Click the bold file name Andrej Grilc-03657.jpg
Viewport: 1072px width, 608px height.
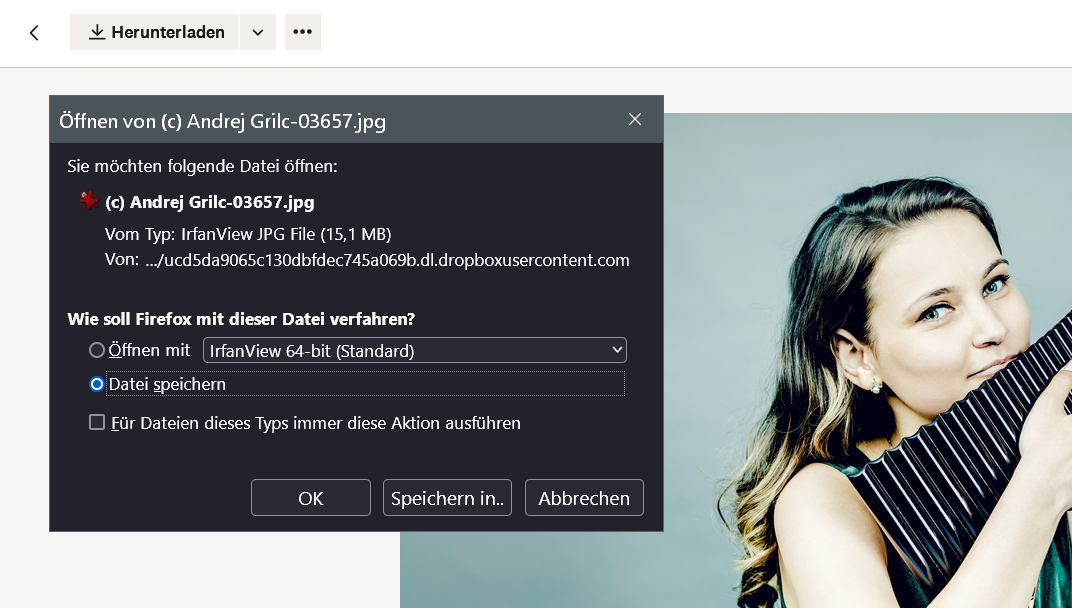pos(210,202)
